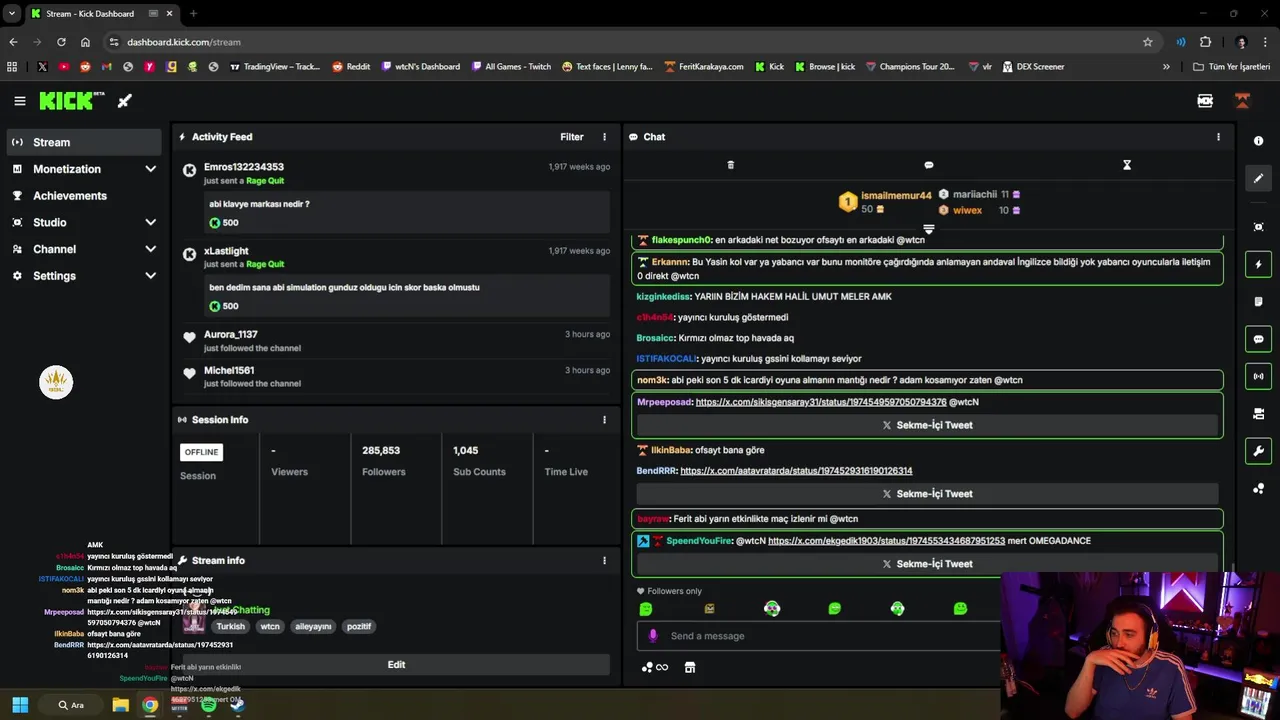The height and width of the screenshot is (720, 1280).
Task: Click the yellow angry-face emote
Action: [x=709, y=609]
